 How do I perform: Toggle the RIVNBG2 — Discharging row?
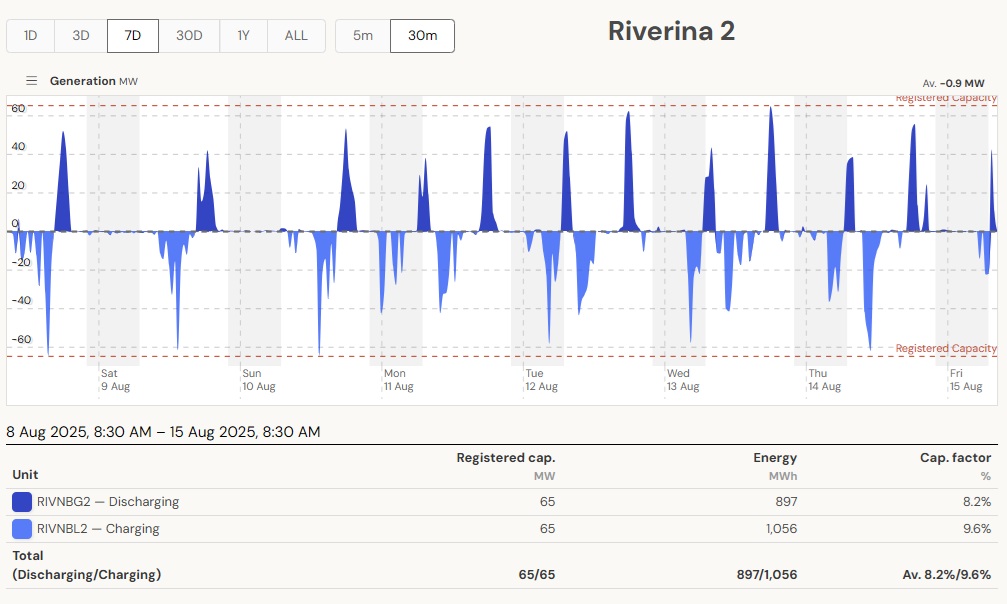click(108, 502)
